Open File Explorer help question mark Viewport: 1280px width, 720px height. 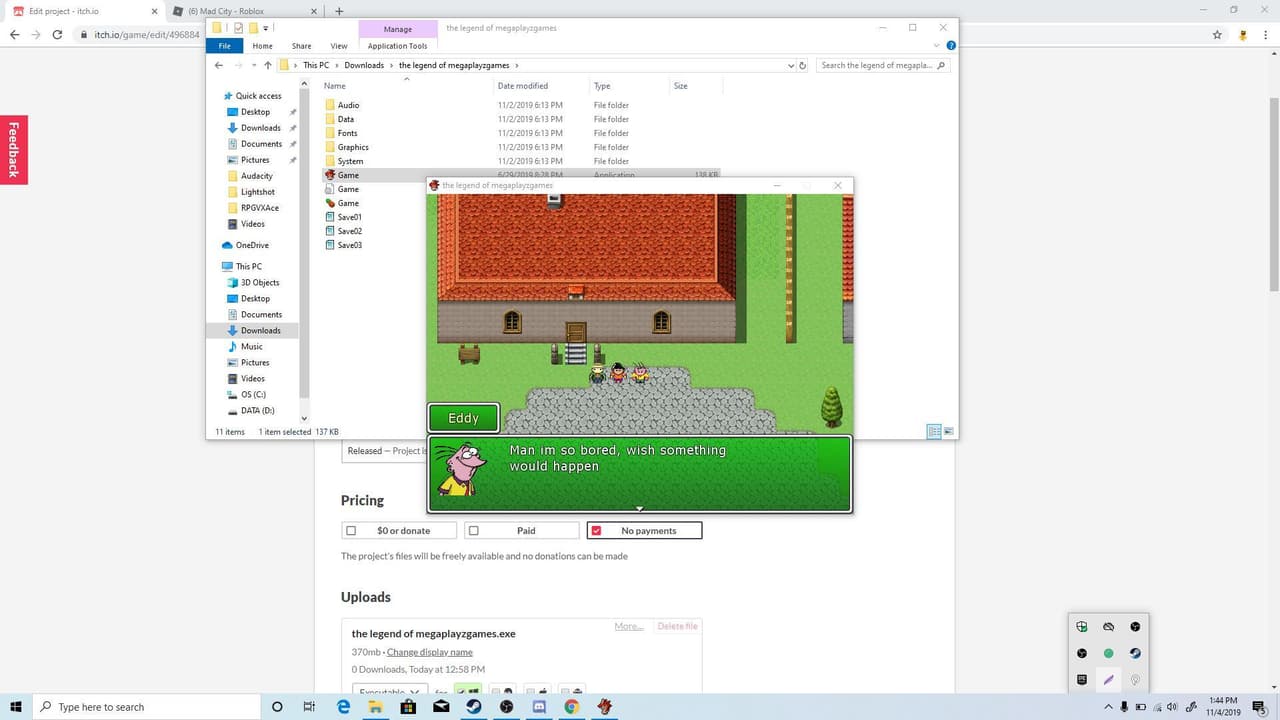tap(950, 46)
